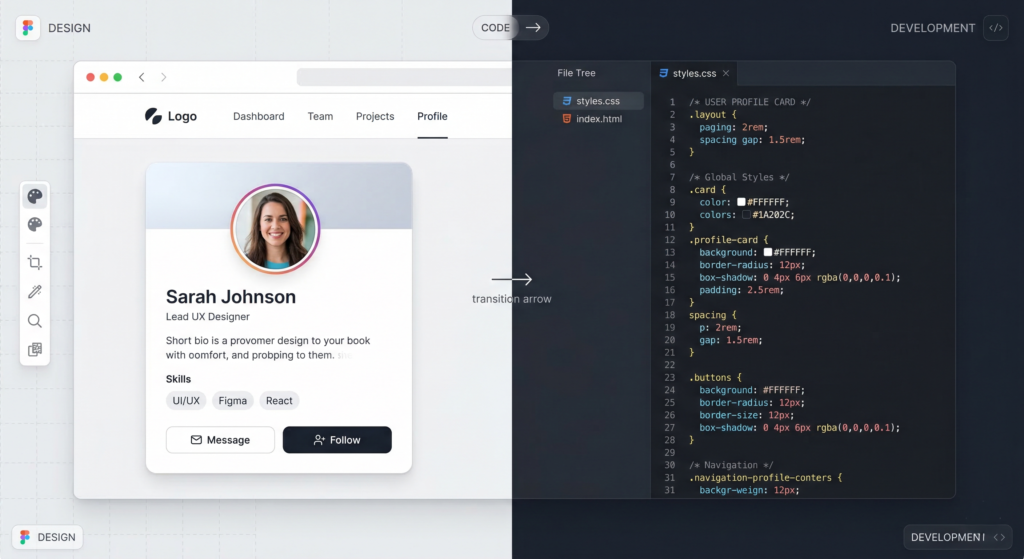Click the DEVELOPMENT label at top right
The width and height of the screenshot is (1024, 559).
(x=933, y=28)
